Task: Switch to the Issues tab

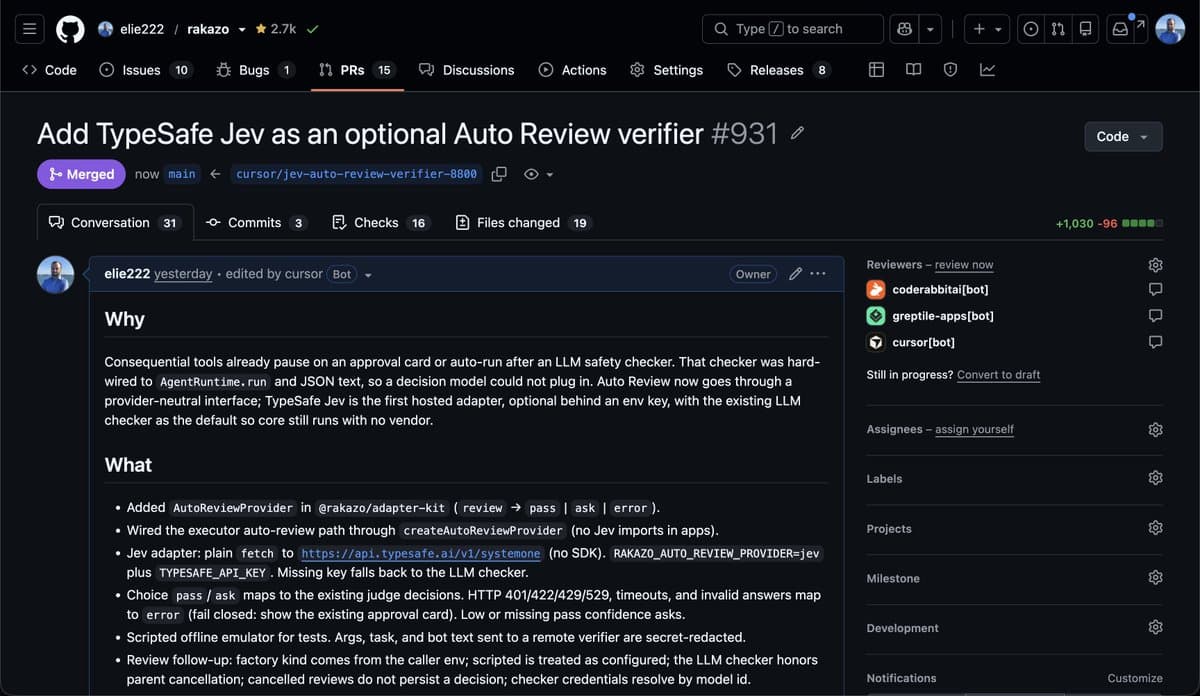Action: pyautogui.click(x=146, y=70)
